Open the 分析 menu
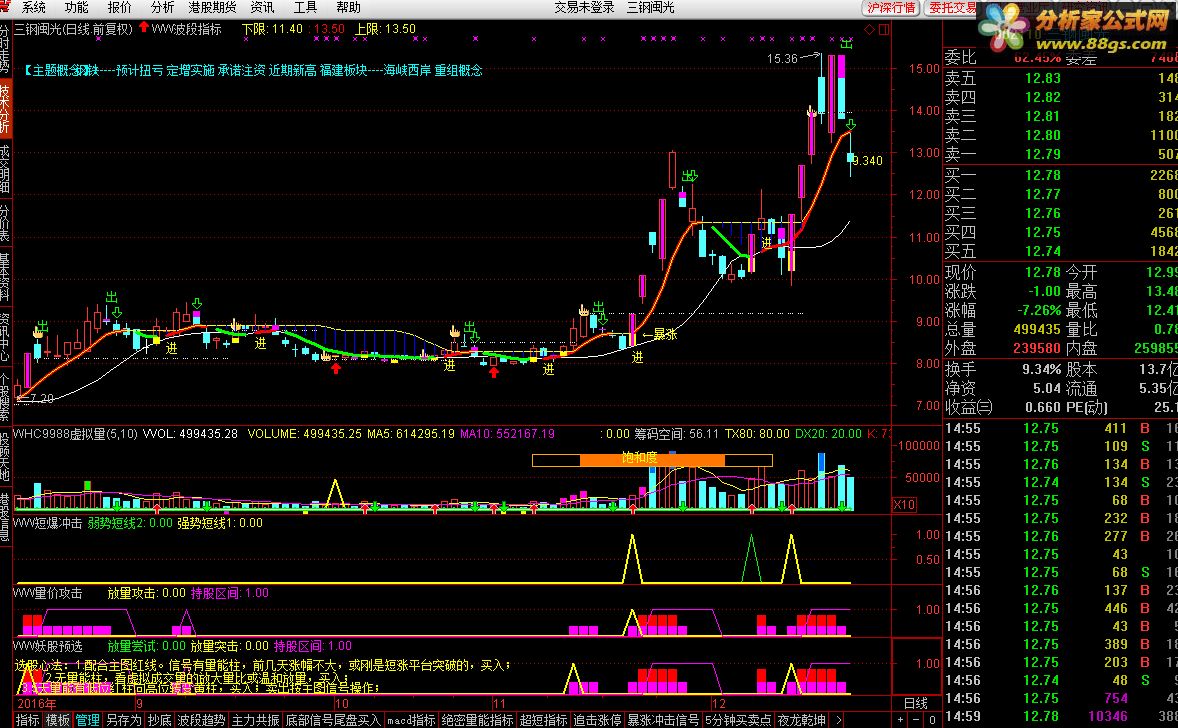 pos(162,8)
